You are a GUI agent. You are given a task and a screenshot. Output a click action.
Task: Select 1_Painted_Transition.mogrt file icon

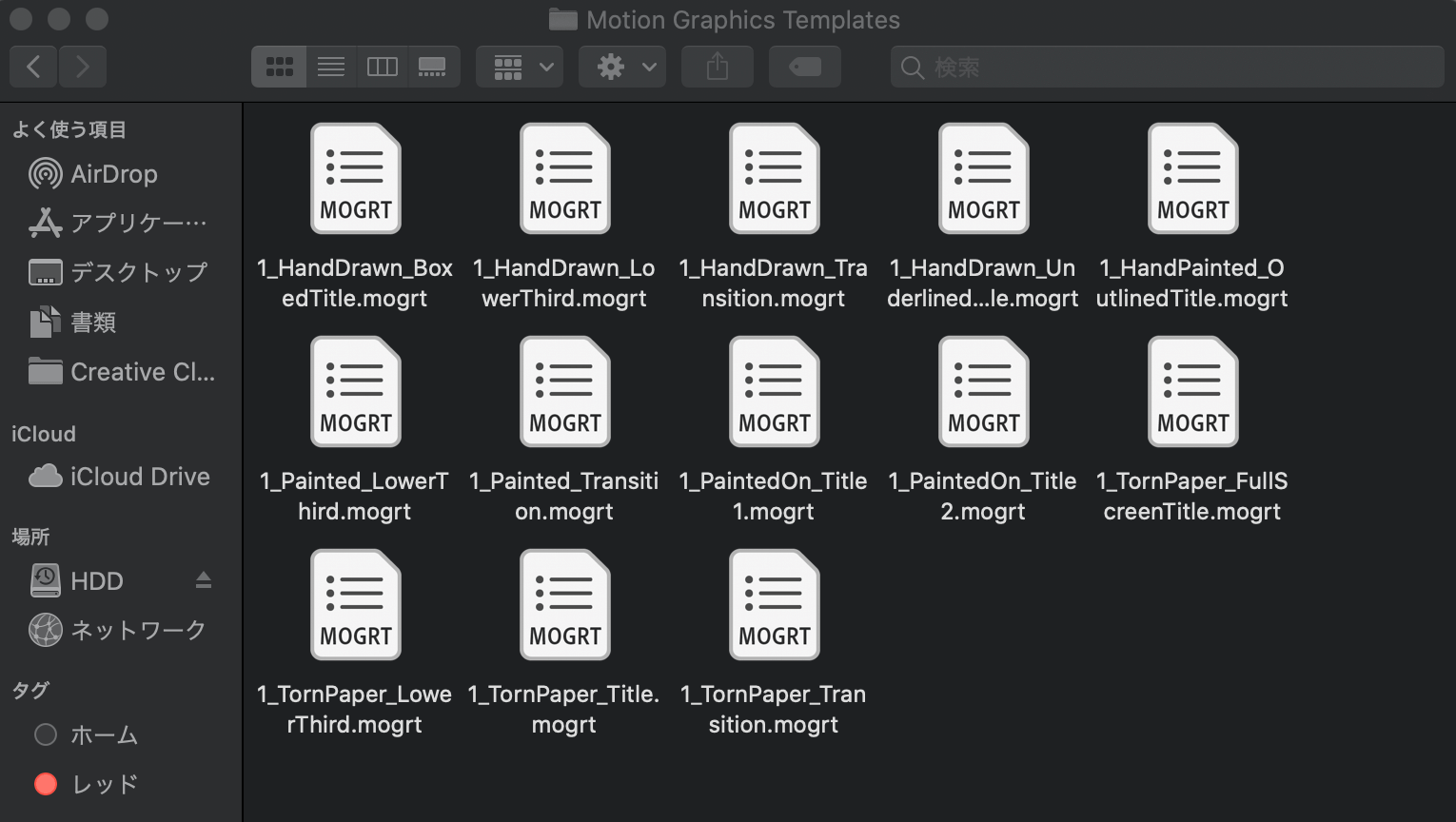click(x=564, y=392)
